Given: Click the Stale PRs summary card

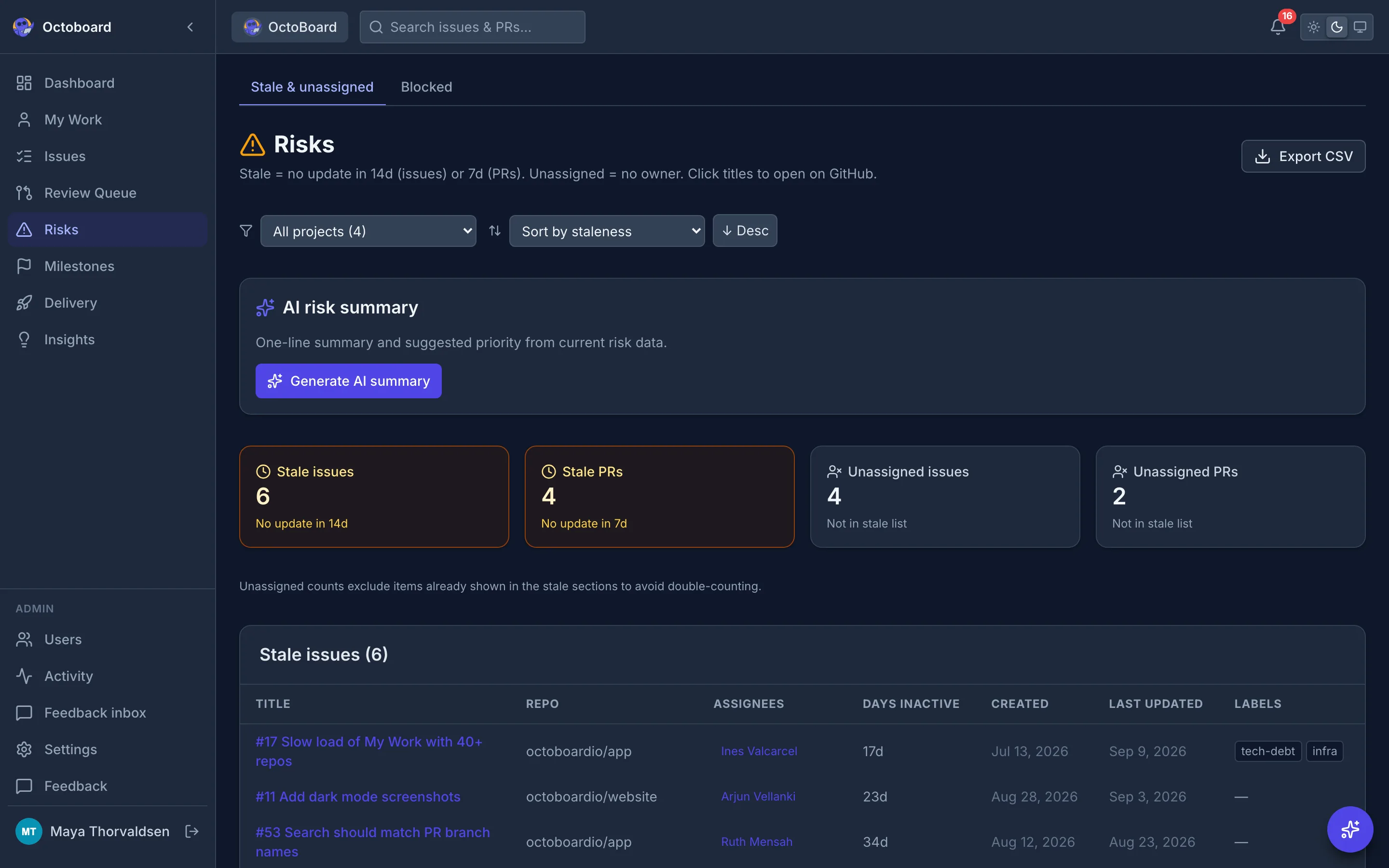Looking at the screenshot, I should (659, 497).
